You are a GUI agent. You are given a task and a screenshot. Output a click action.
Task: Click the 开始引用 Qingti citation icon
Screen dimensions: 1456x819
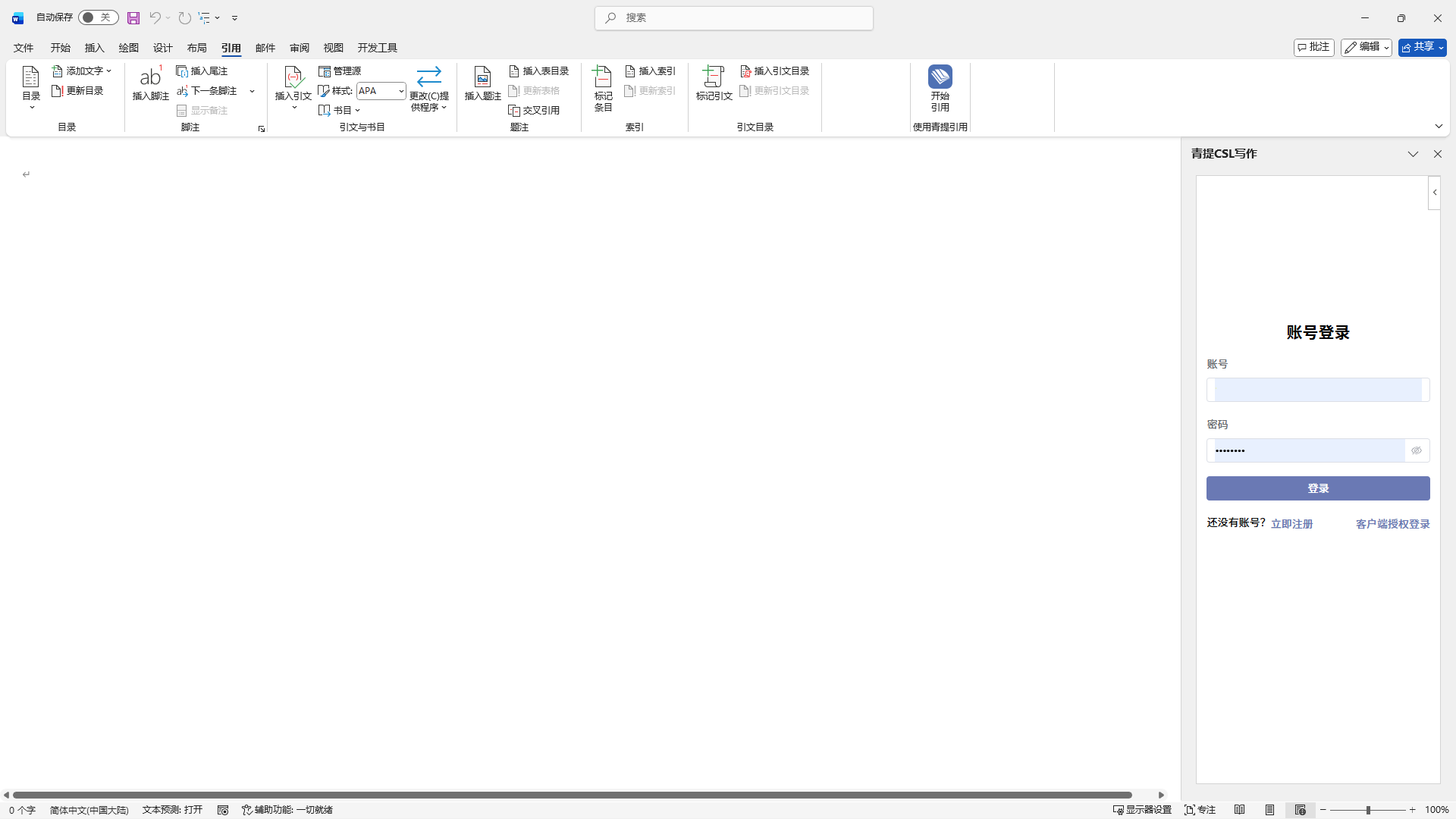click(940, 77)
